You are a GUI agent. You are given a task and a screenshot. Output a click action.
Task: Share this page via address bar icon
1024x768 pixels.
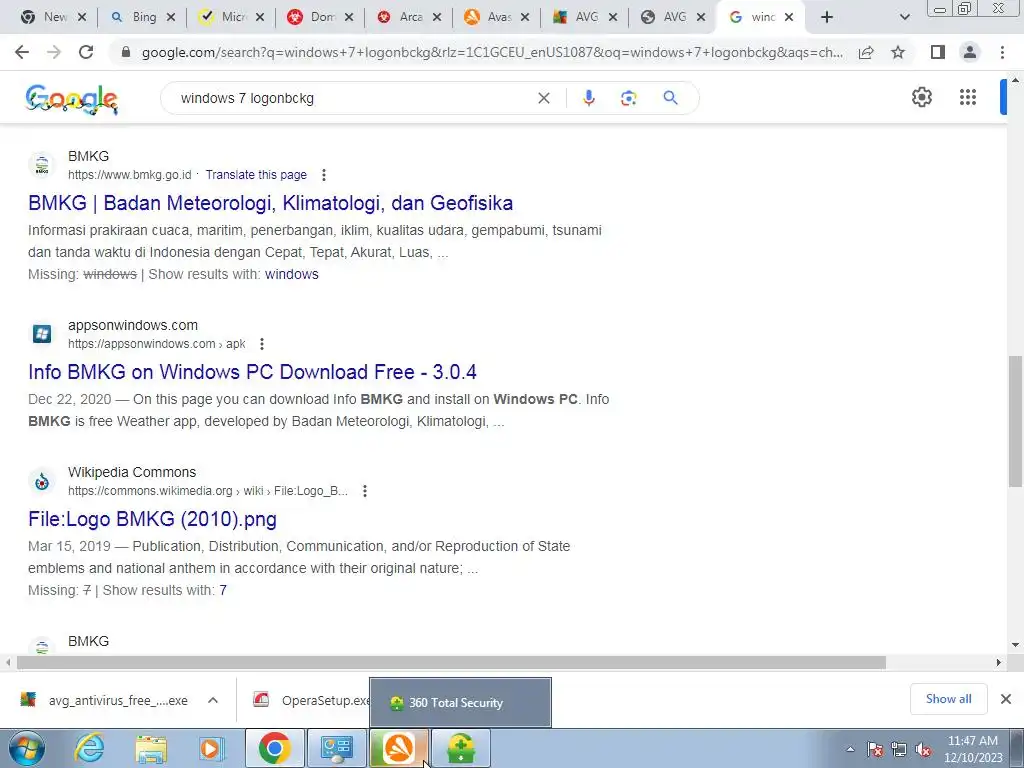point(866,52)
